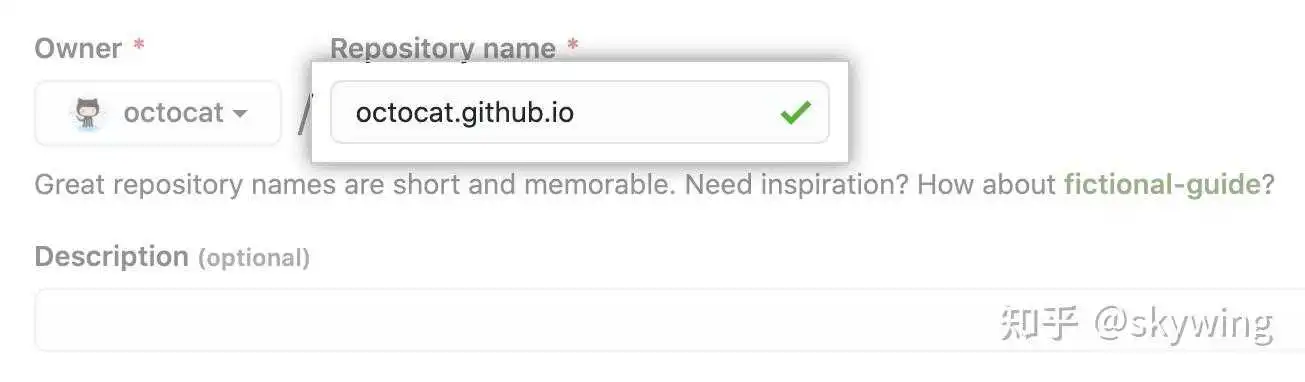Screen dimensions: 1305x382
Task: Open the octocat owner dropdown menu
Action: pyautogui.click(x=158, y=113)
